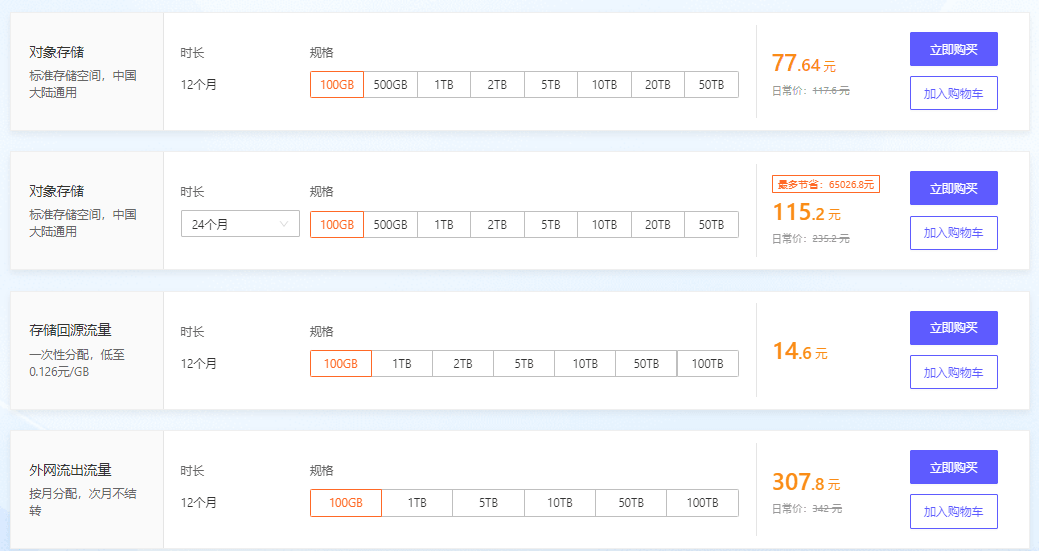Screen dimensions: 1039x551
Task: Add the 115.2元 plan to 购物车
Action: 953,233
